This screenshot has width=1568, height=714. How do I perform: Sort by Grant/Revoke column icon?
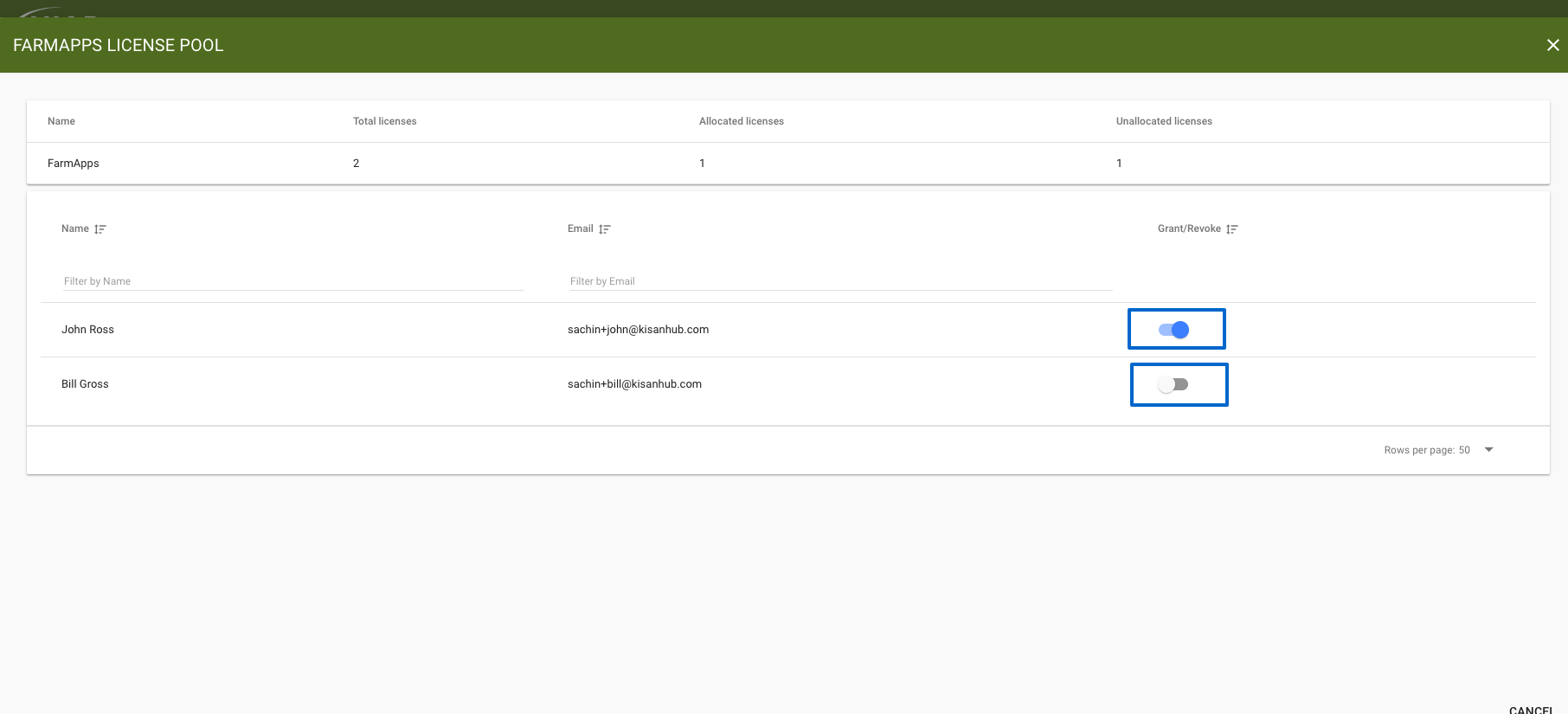coord(1232,229)
